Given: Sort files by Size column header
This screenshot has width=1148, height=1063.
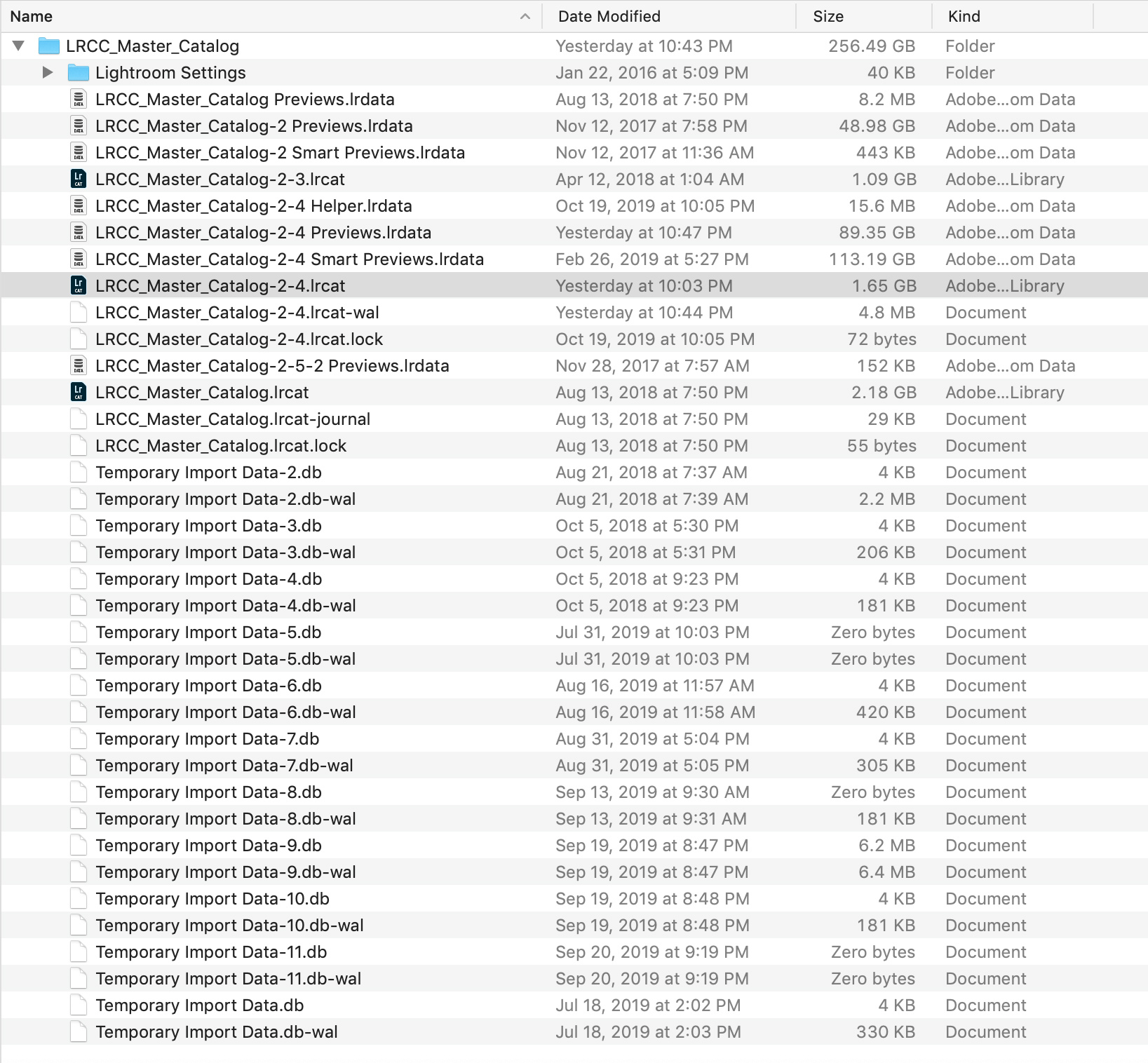Looking at the screenshot, I should (828, 17).
